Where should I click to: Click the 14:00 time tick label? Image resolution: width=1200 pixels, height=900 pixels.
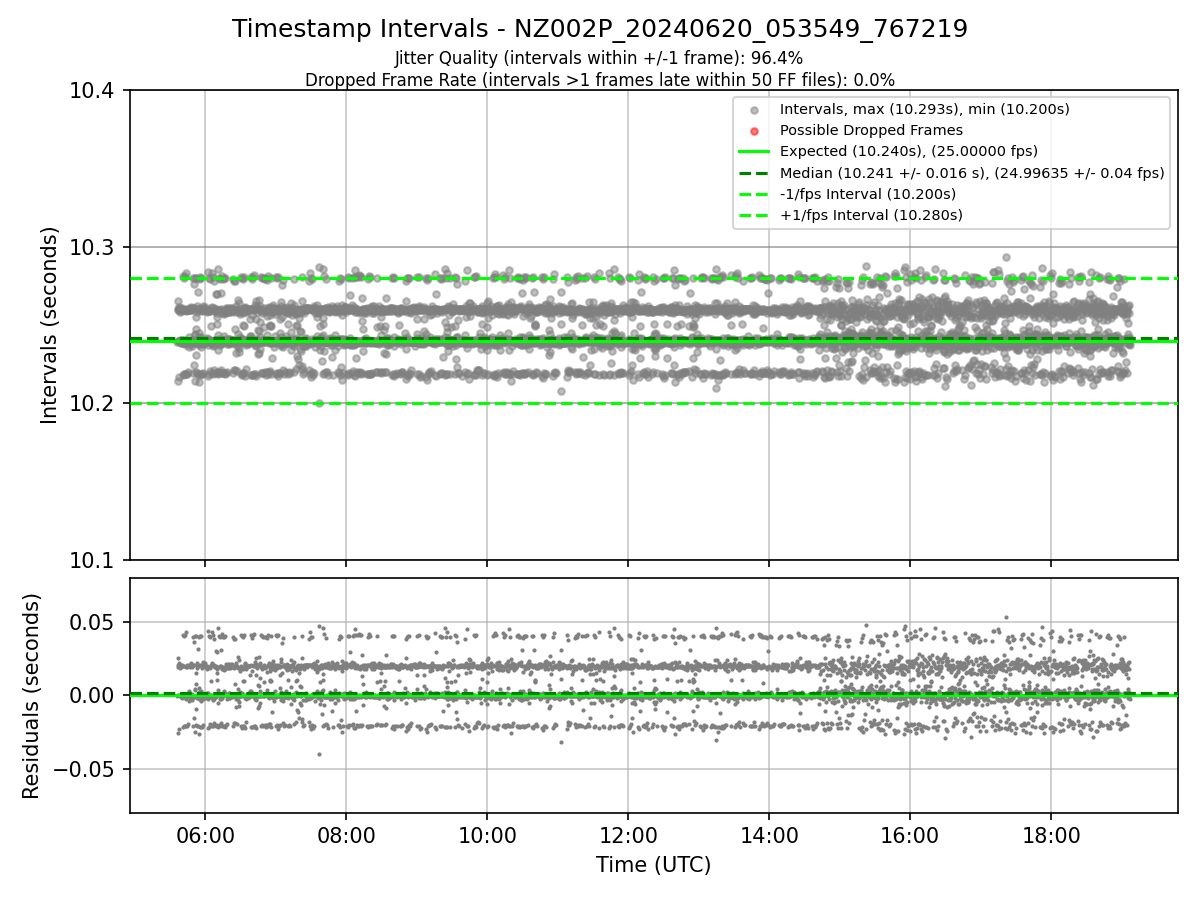tap(769, 836)
